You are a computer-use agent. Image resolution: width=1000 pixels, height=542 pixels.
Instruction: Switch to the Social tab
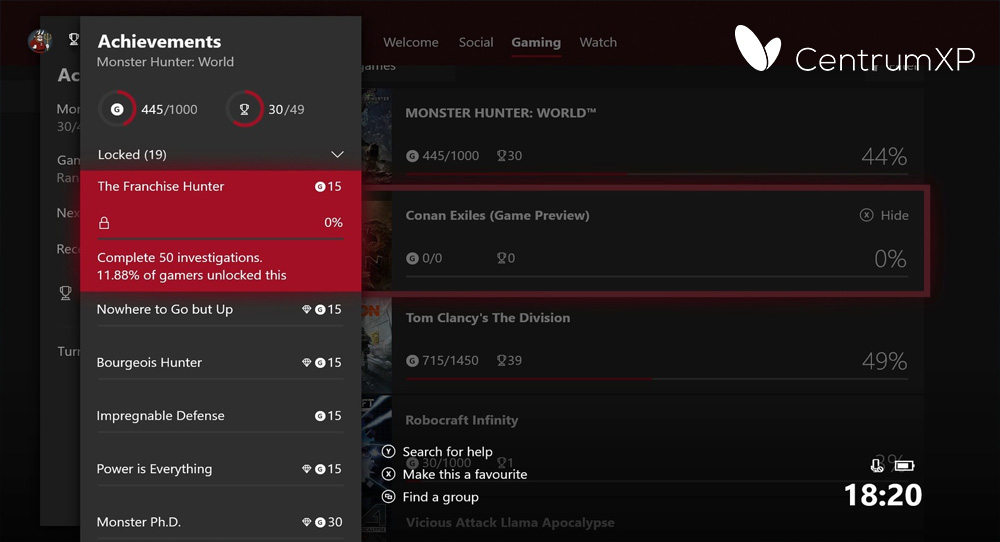coord(476,42)
